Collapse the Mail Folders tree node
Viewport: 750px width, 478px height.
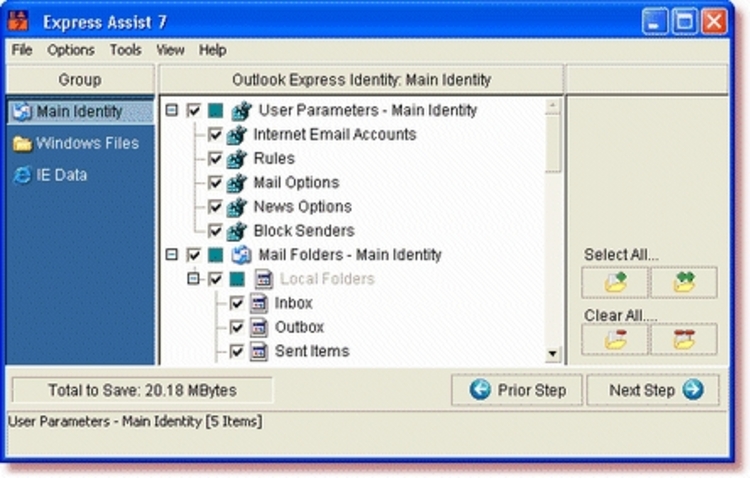click(172, 255)
